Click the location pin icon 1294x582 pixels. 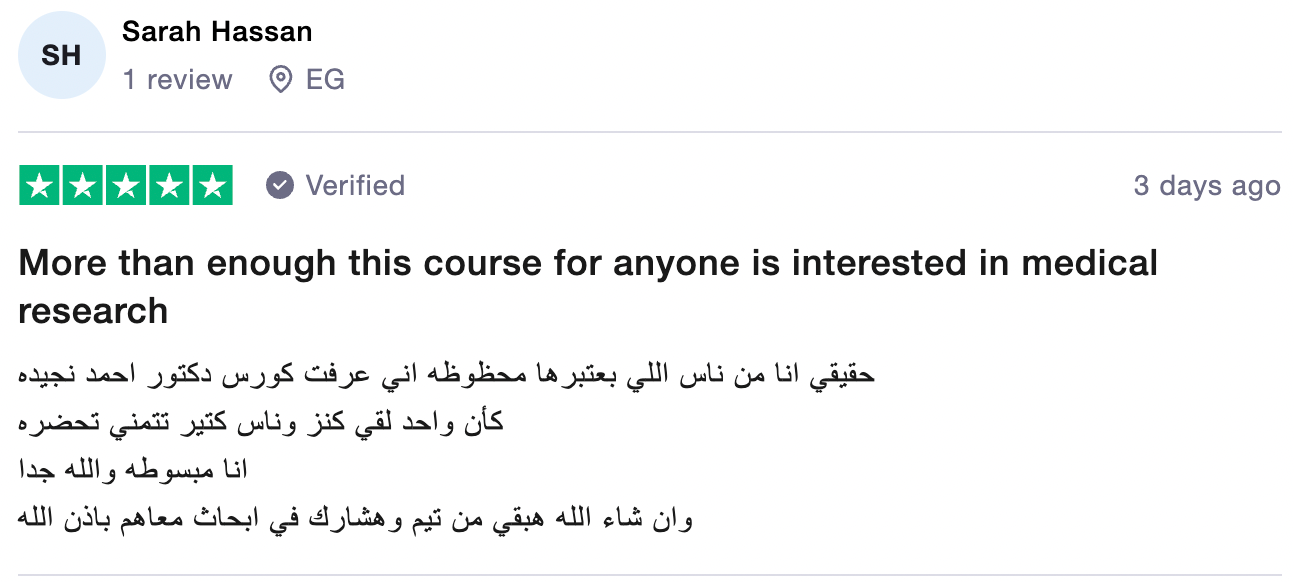click(281, 80)
